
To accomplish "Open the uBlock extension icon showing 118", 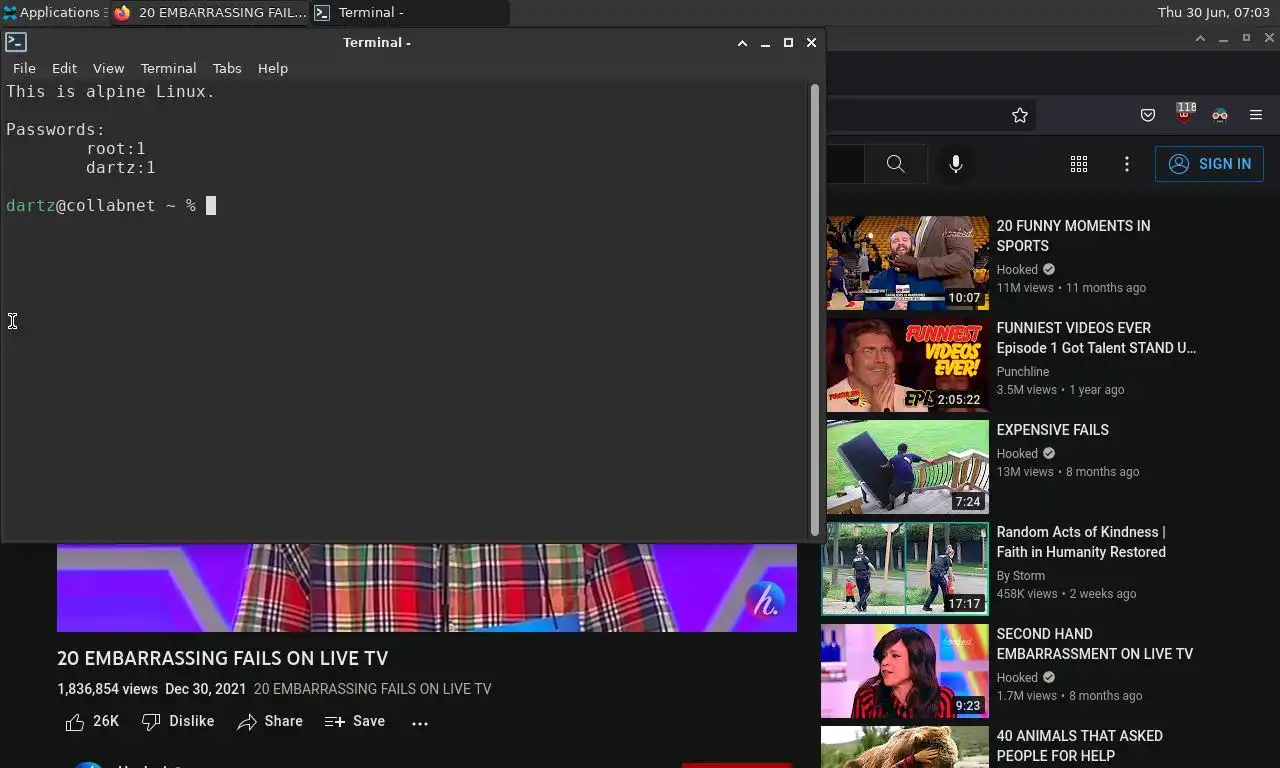I will click(x=1184, y=114).
